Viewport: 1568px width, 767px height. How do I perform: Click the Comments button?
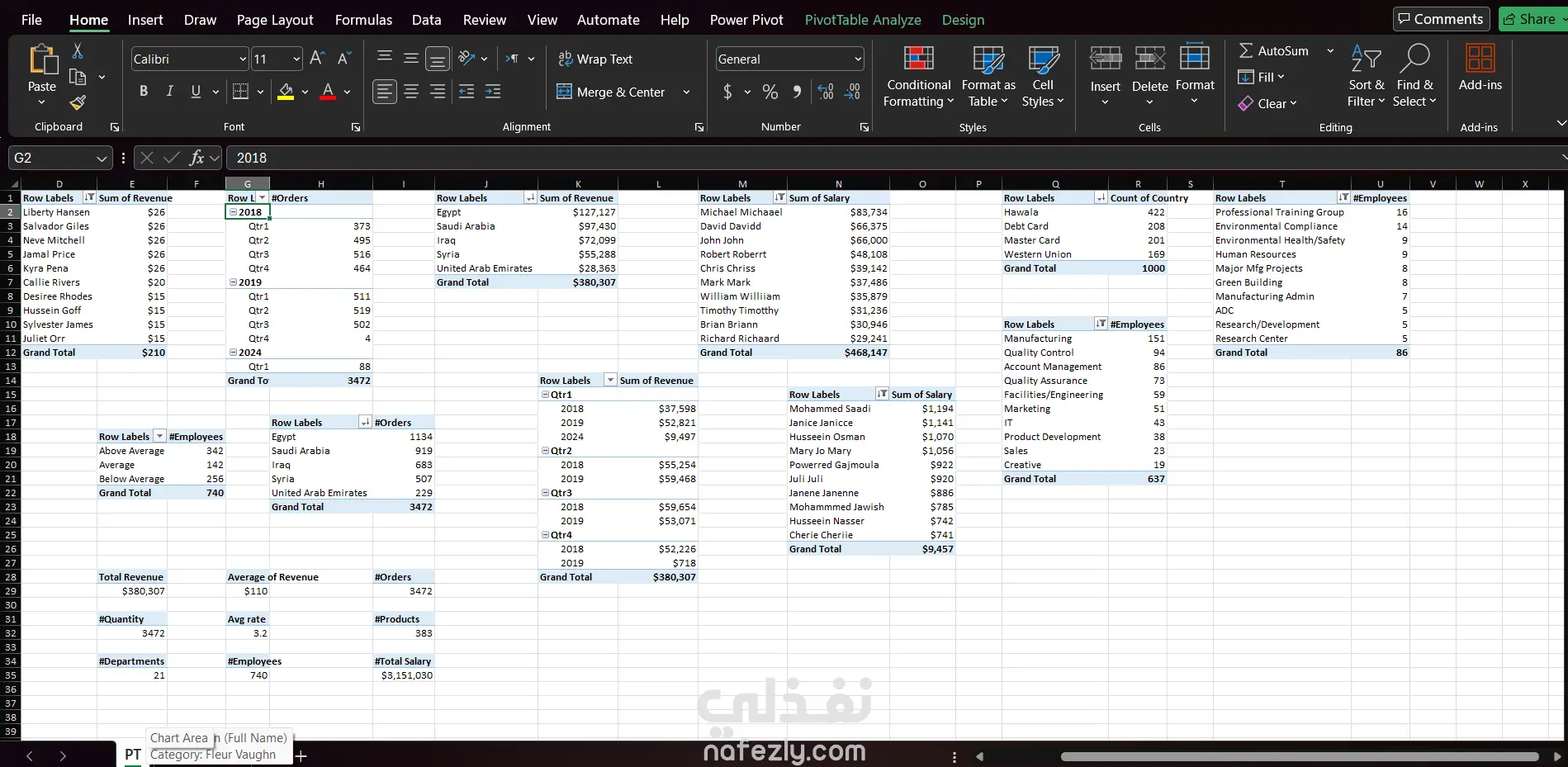1441,19
